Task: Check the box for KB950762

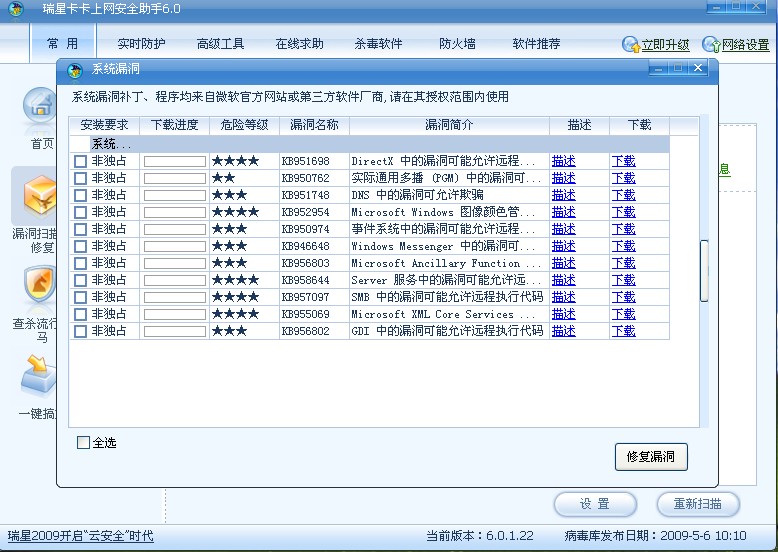Action: point(80,178)
